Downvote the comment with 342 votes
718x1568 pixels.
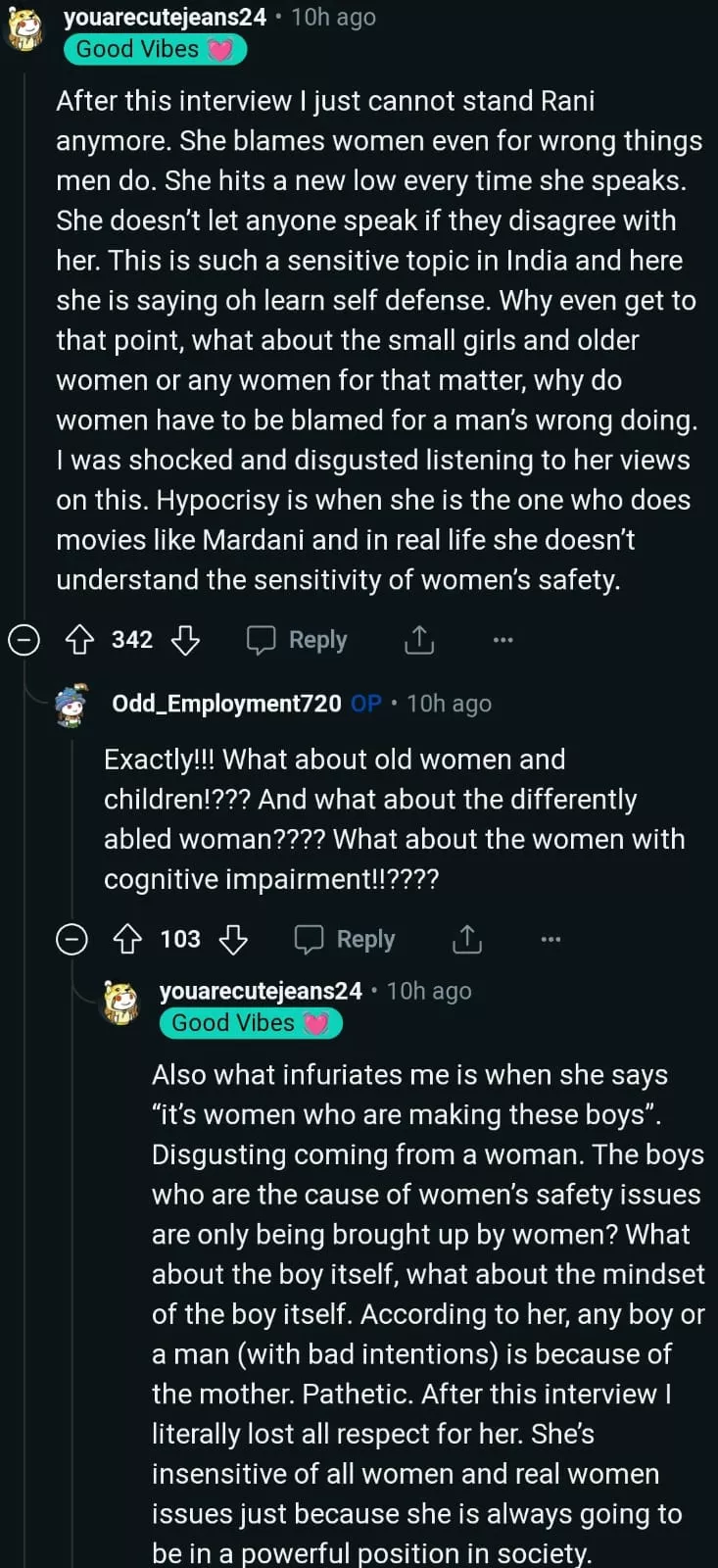point(185,640)
